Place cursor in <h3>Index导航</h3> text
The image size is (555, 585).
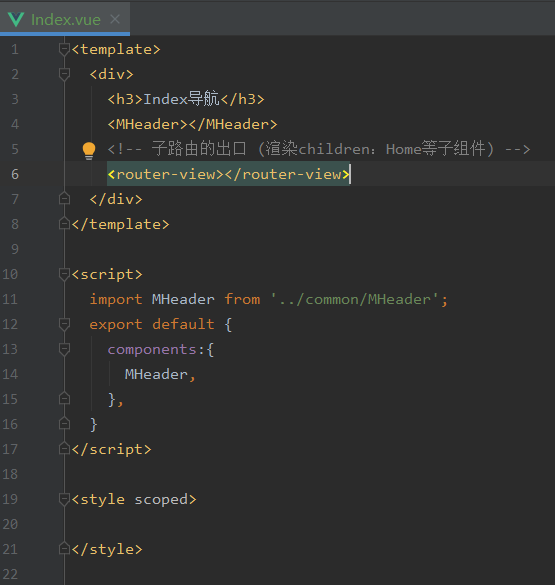pos(186,99)
